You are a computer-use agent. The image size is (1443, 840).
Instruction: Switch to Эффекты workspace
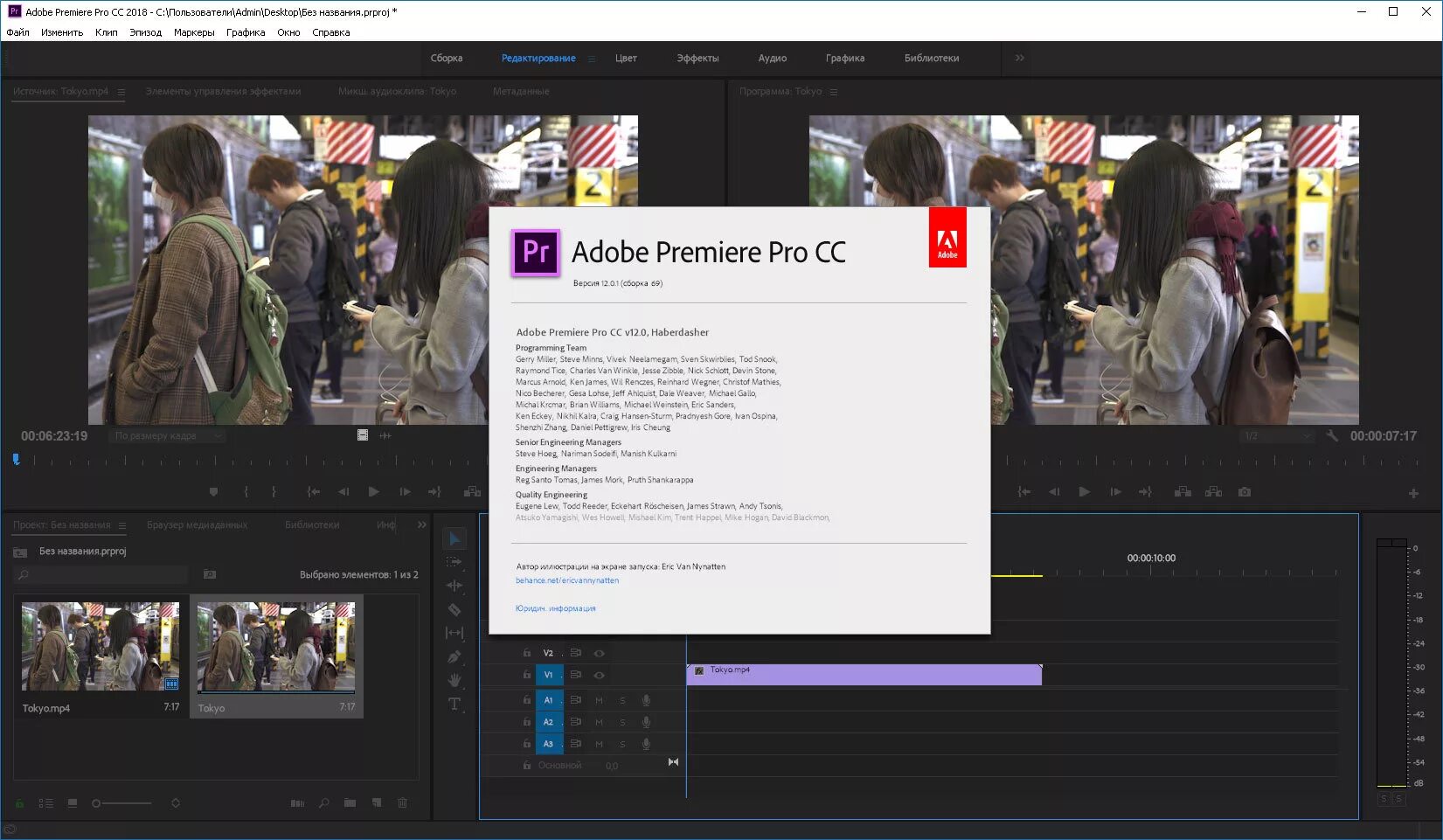pyautogui.click(x=697, y=59)
